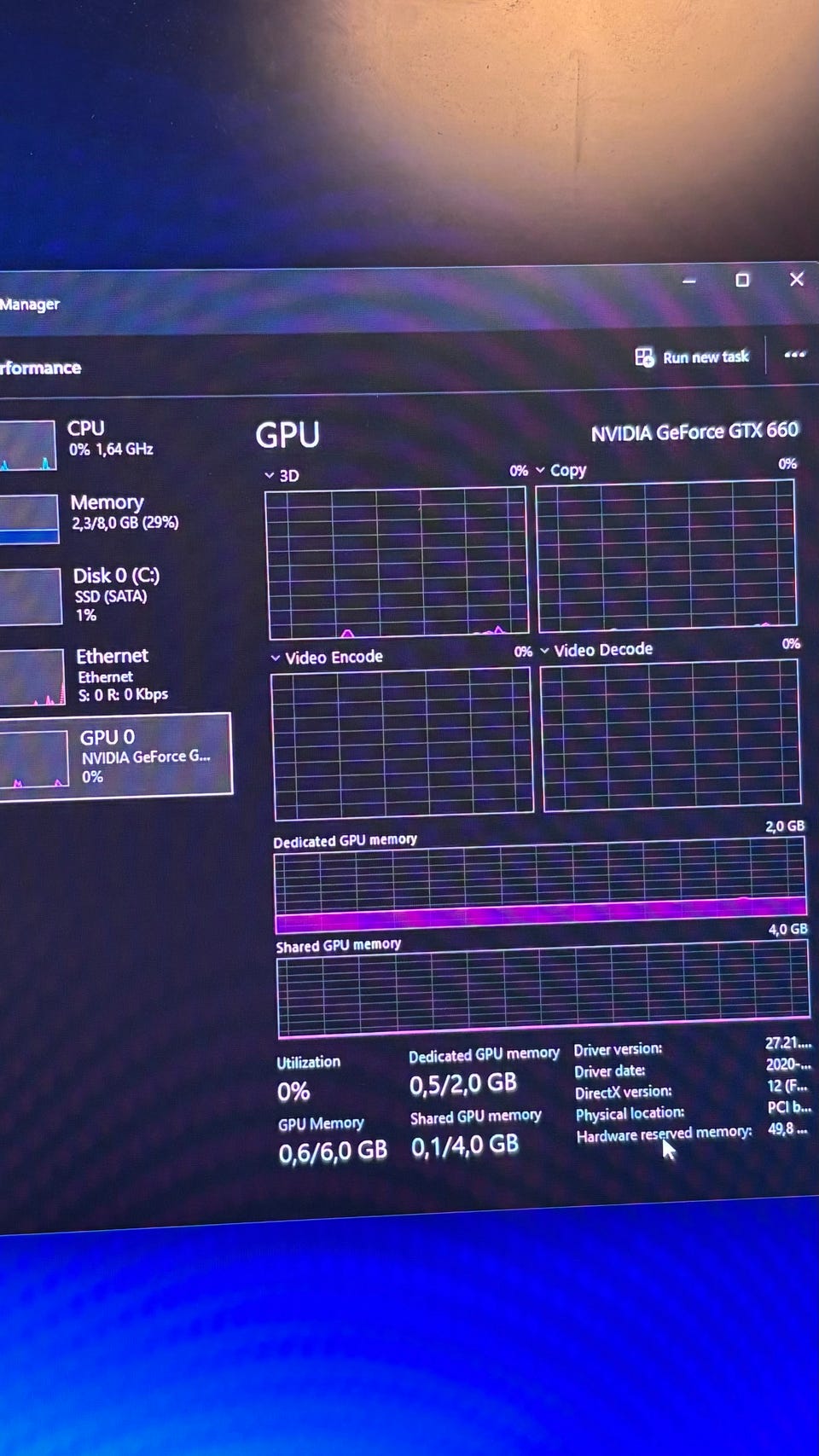Click the Shared GPU memory graph
The width and height of the screenshot is (819, 1456).
pyautogui.click(x=543, y=989)
